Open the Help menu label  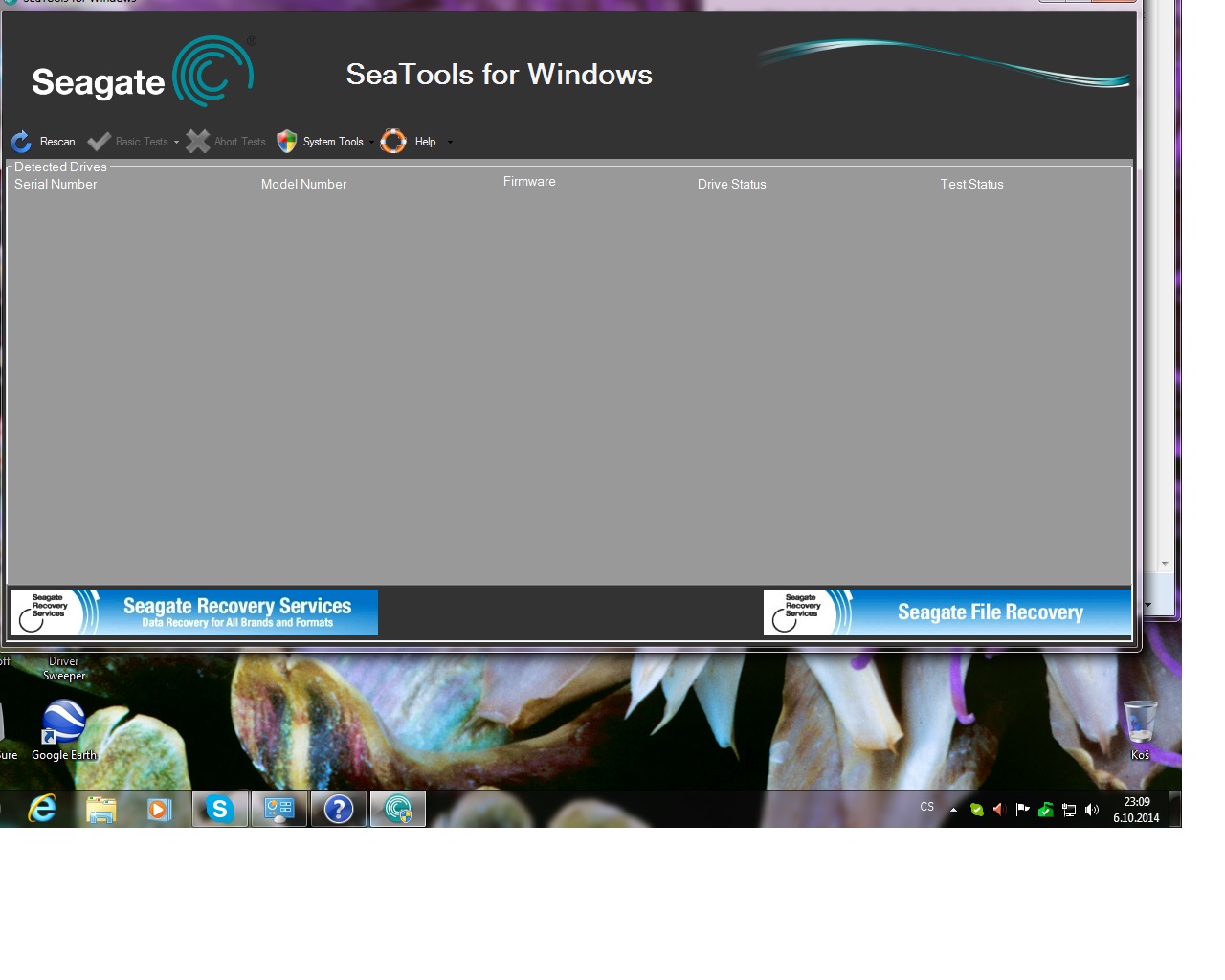click(425, 142)
